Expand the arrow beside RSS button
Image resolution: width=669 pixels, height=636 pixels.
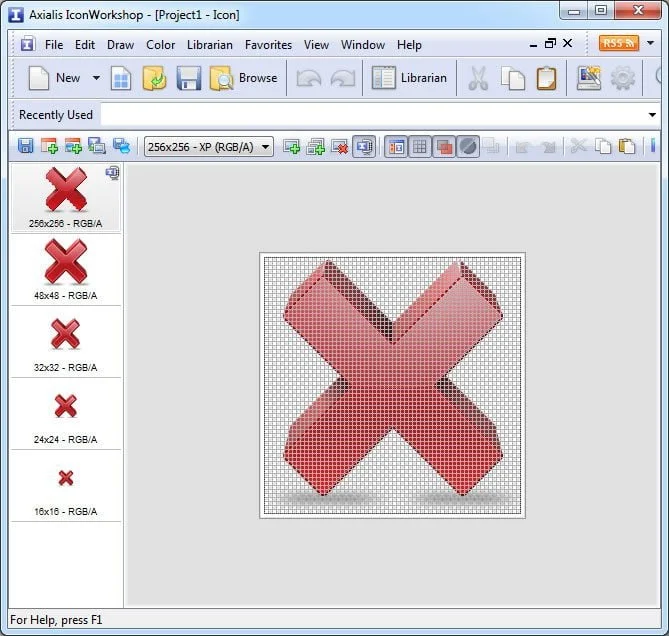tap(650, 43)
